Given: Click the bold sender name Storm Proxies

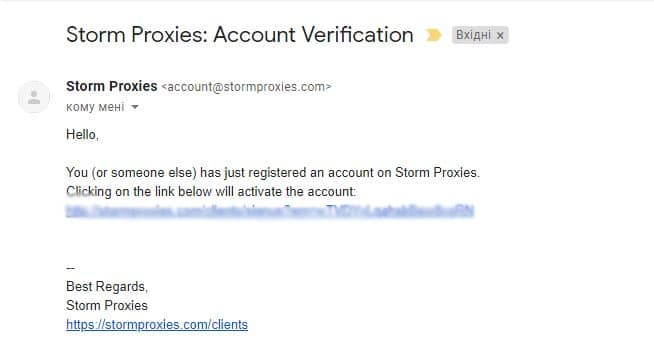Looking at the screenshot, I should point(111,86).
